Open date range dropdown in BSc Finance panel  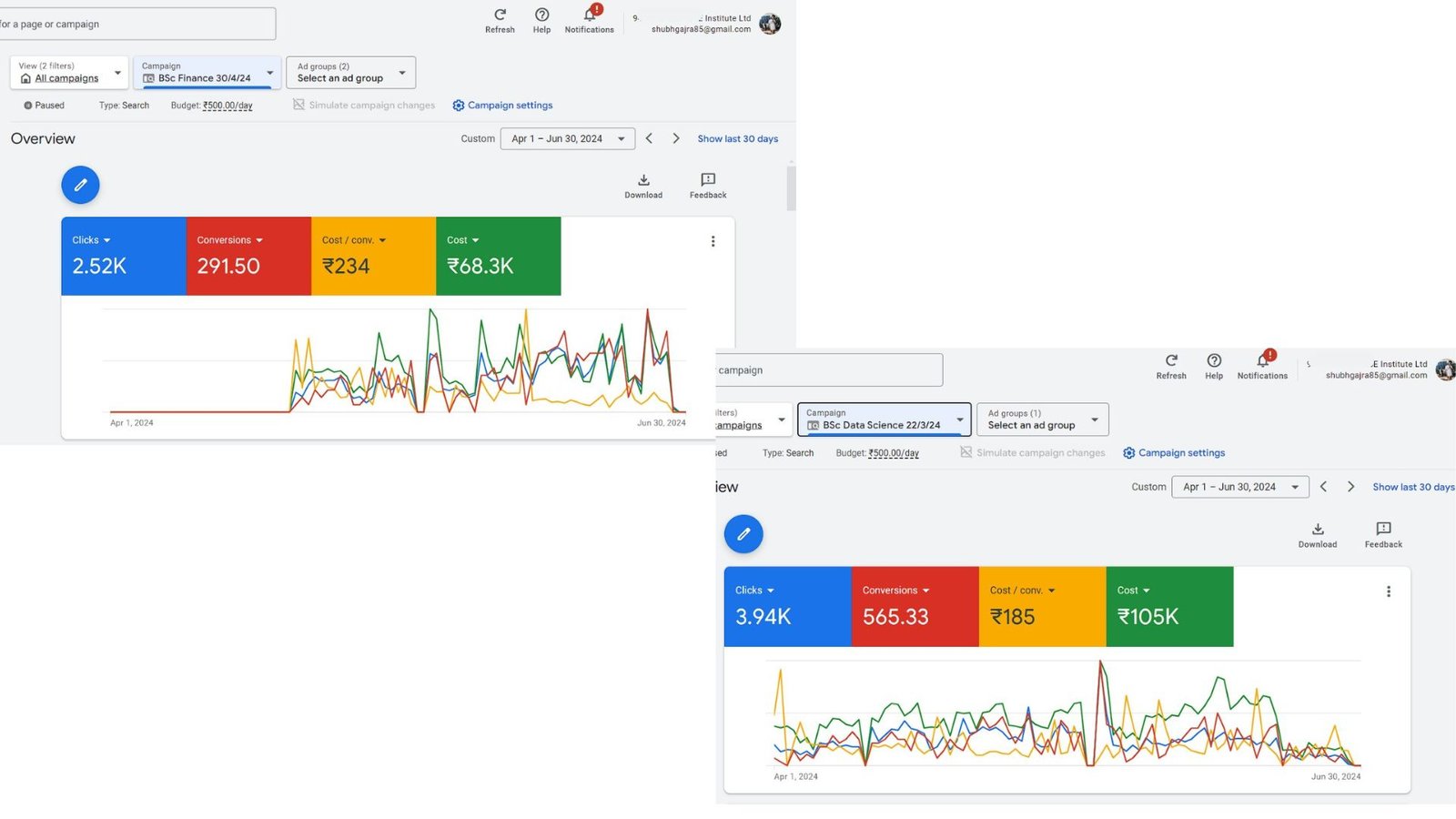point(568,138)
